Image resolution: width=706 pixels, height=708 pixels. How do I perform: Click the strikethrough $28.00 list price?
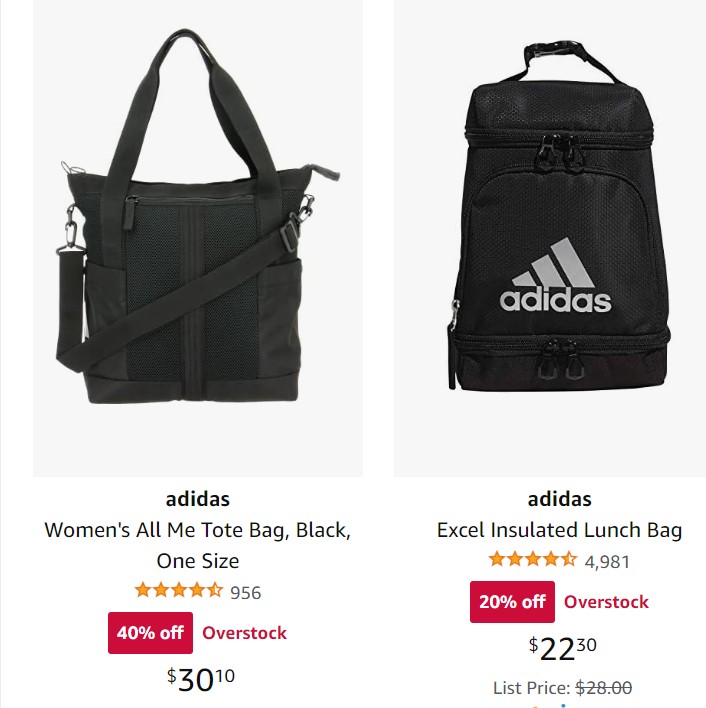tap(604, 688)
